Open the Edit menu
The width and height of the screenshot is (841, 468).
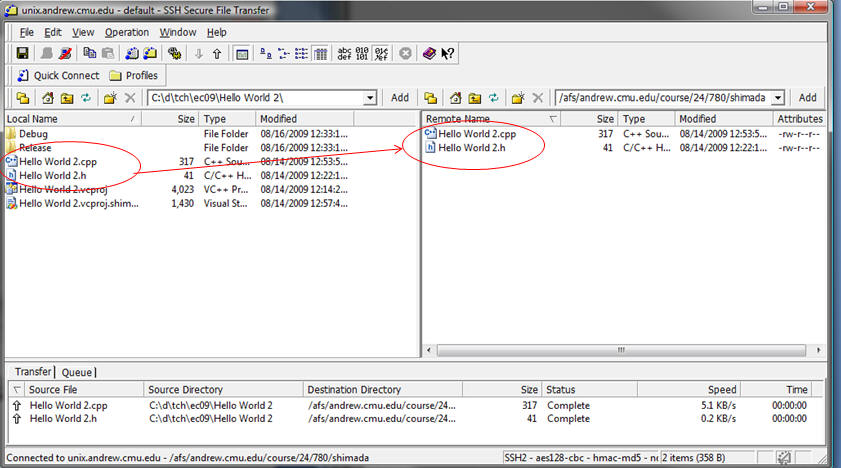point(53,32)
